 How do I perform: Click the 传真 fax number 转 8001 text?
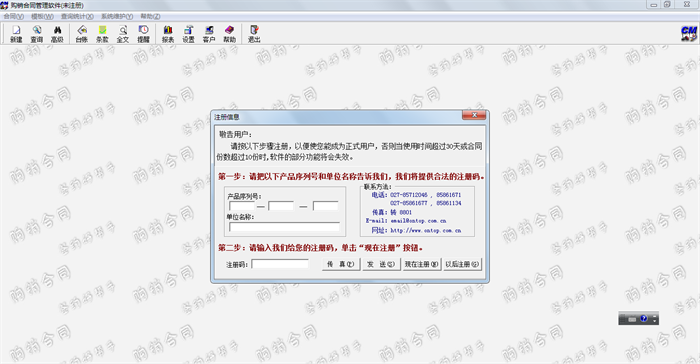coord(401,212)
